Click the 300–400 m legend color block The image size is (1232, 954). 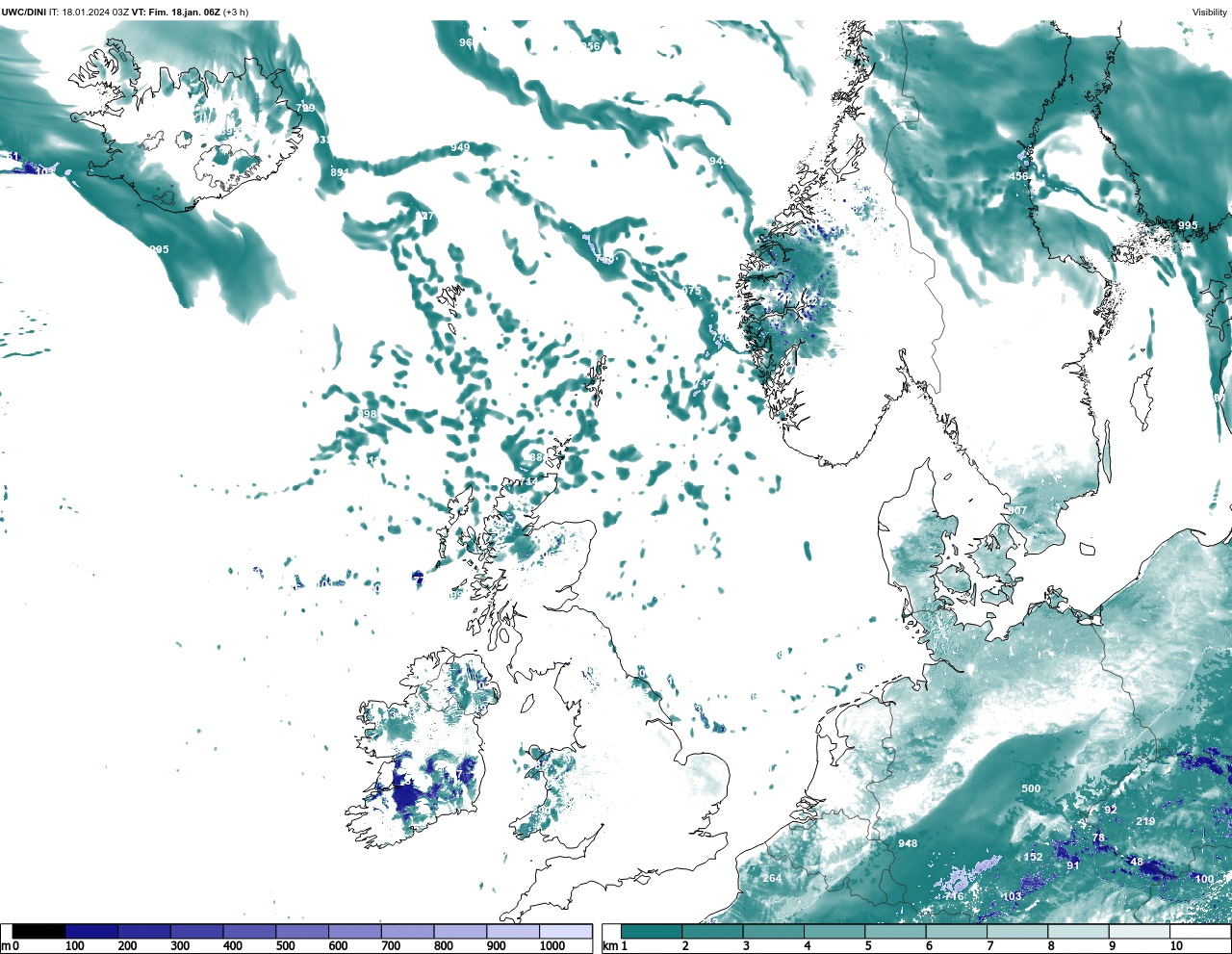(x=196, y=931)
